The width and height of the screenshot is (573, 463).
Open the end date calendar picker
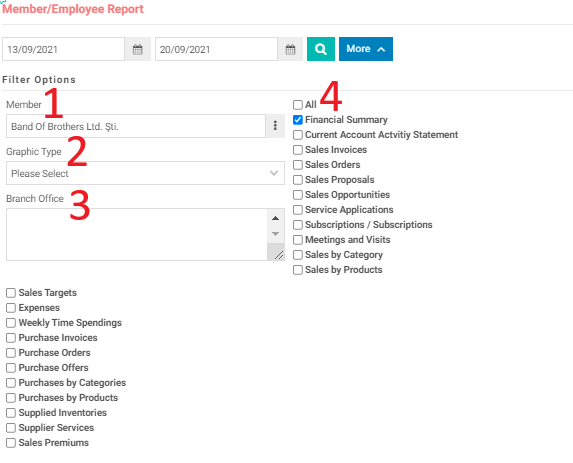290,49
